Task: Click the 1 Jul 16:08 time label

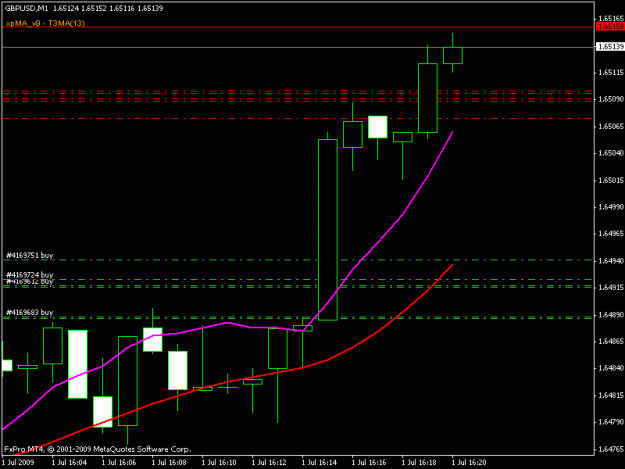Action: [x=169, y=463]
